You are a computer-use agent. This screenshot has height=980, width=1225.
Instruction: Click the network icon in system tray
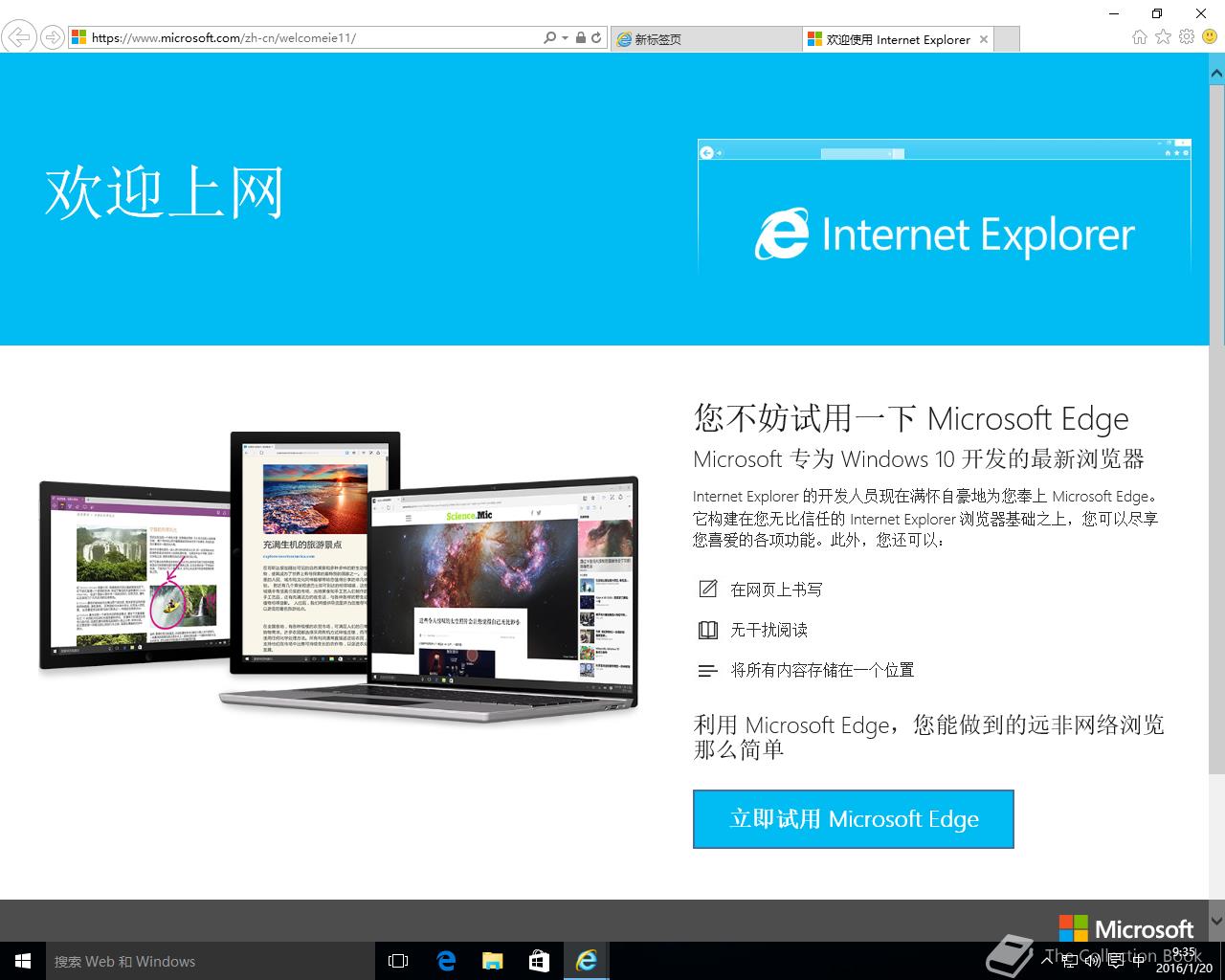pyautogui.click(x=1070, y=961)
